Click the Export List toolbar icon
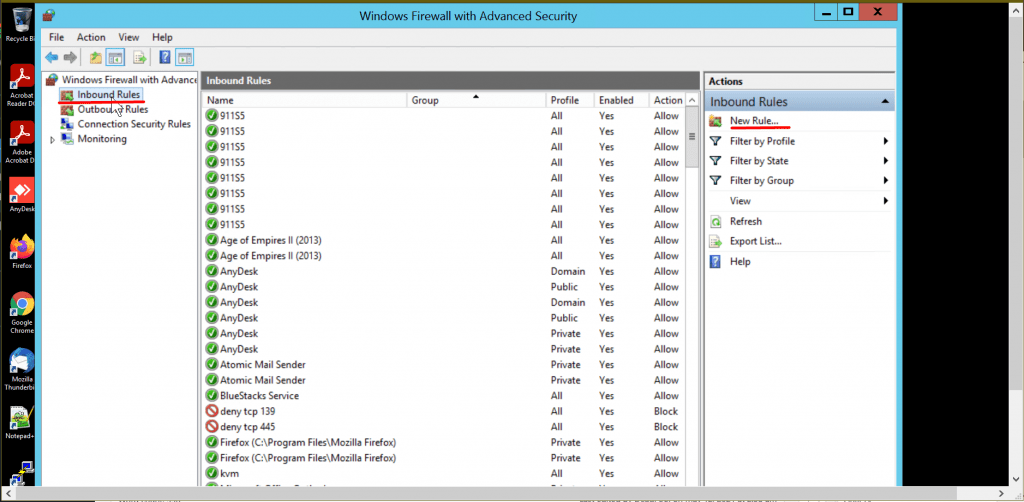 click(139, 57)
